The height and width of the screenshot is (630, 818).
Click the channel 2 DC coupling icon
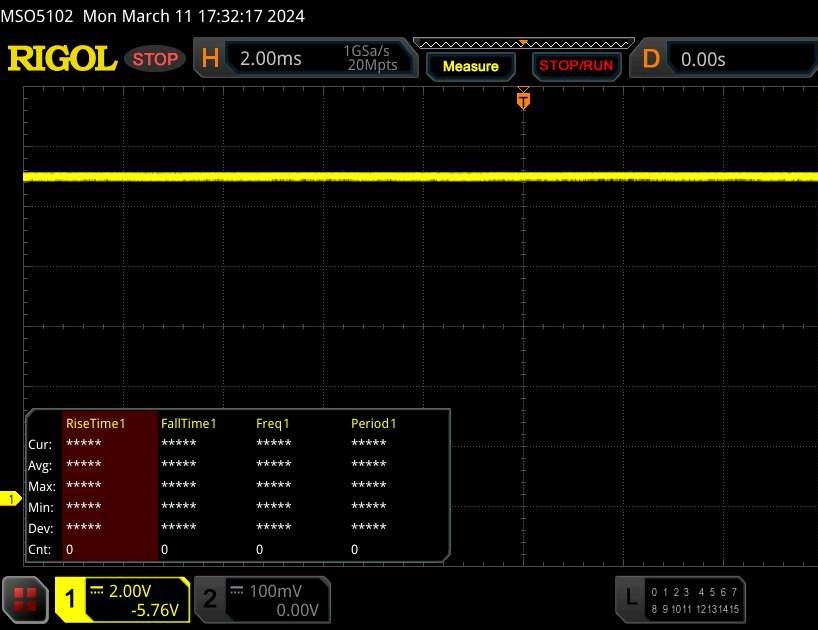(236, 590)
